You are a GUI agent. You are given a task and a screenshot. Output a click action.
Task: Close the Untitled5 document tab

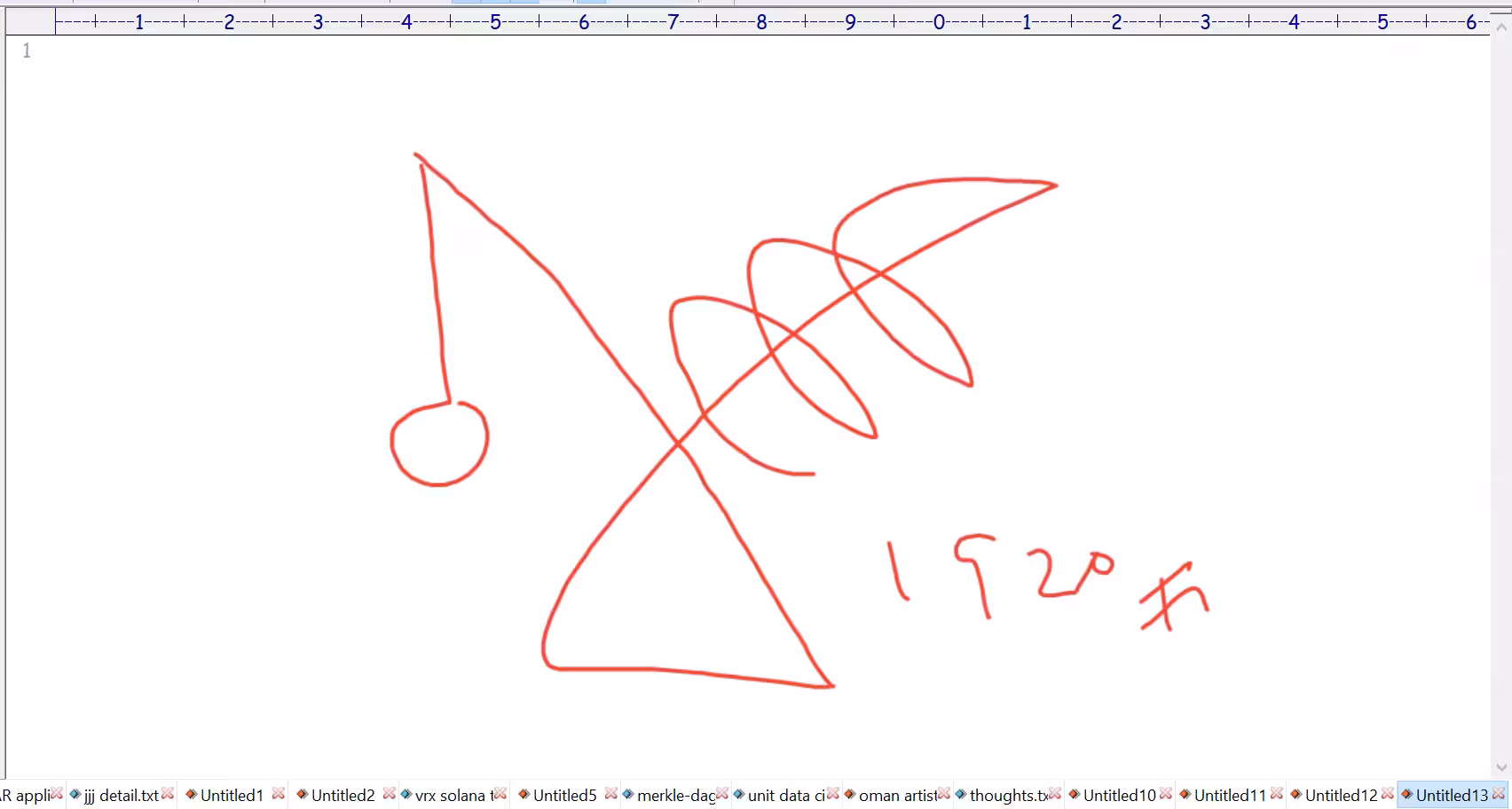(611, 794)
